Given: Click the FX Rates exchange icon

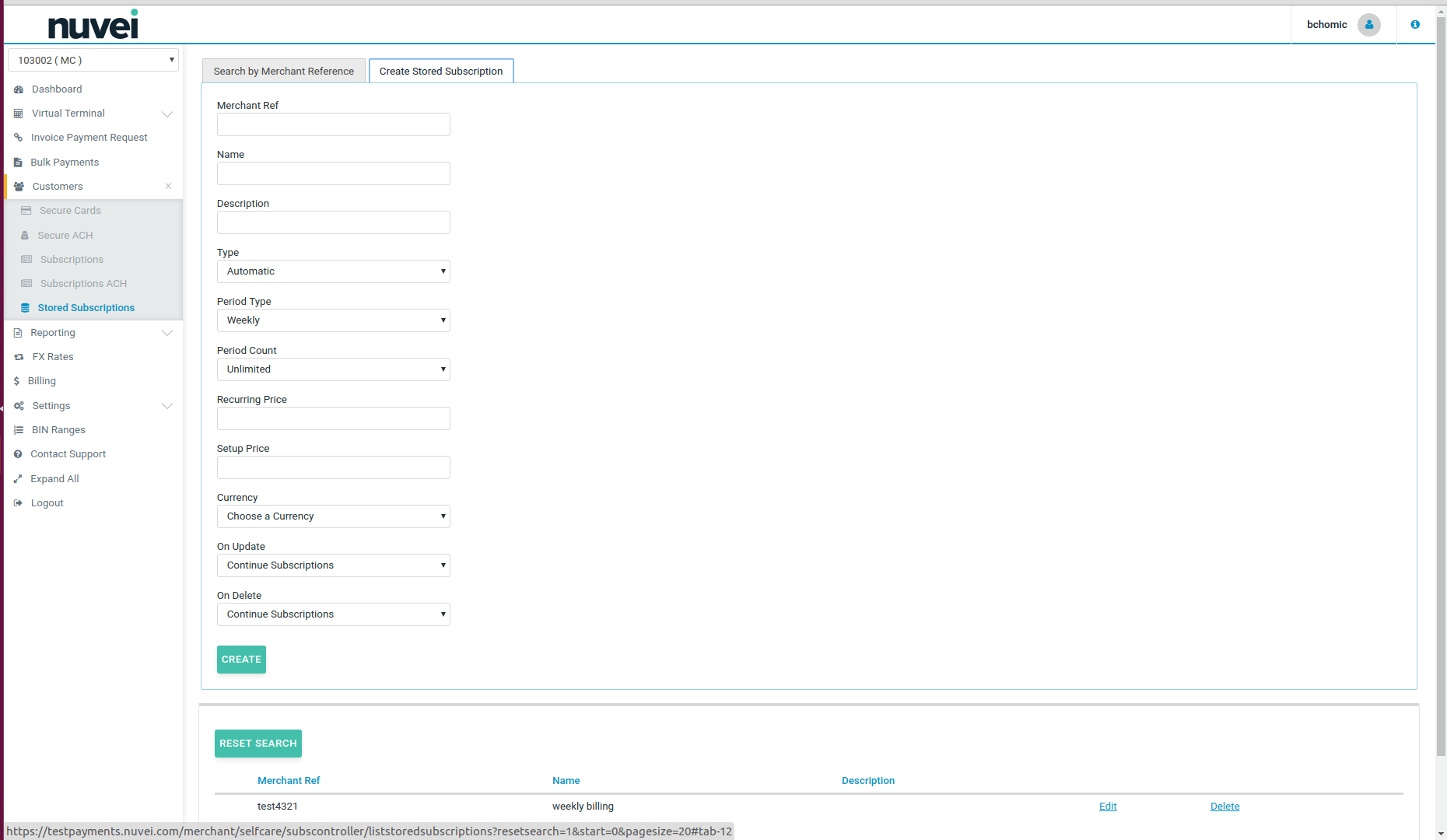Looking at the screenshot, I should (x=19, y=357).
